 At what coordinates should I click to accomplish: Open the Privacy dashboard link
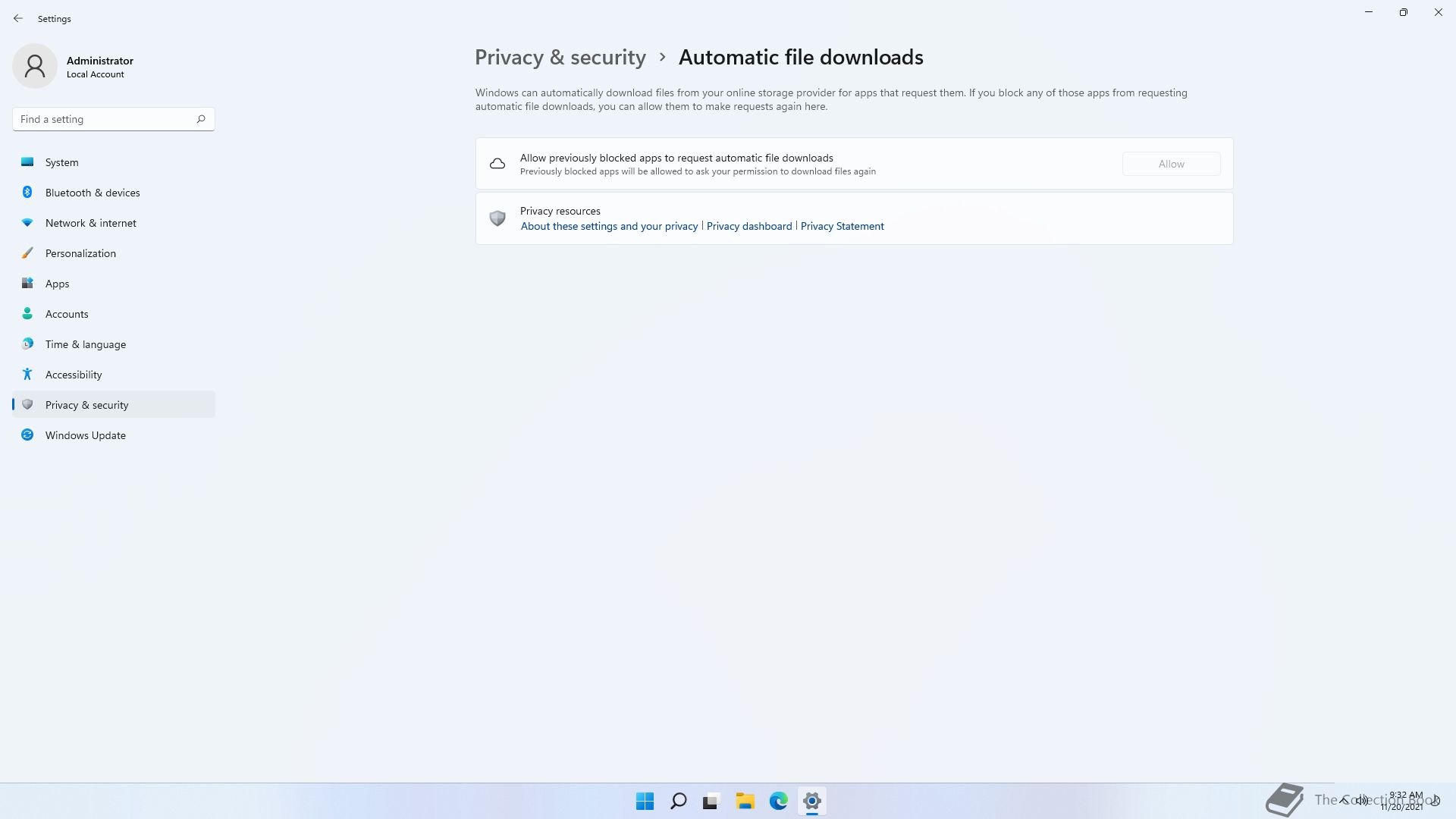(x=749, y=226)
